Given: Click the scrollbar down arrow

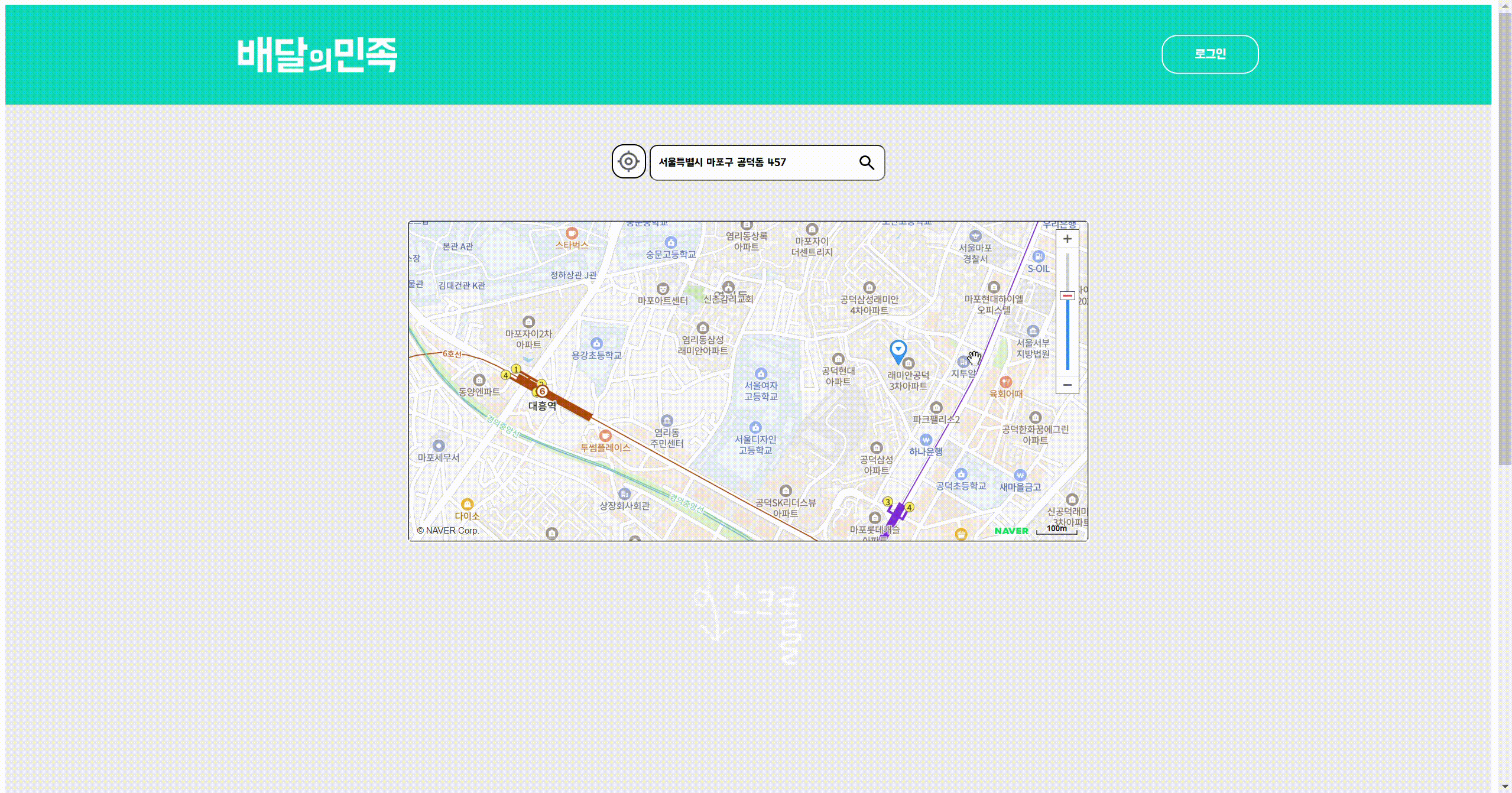Looking at the screenshot, I should coord(1504,786).
